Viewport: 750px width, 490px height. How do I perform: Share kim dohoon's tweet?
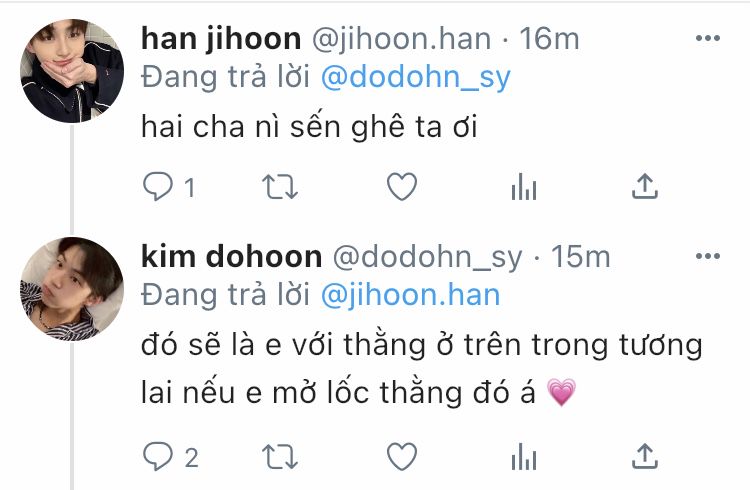(645, 456)
